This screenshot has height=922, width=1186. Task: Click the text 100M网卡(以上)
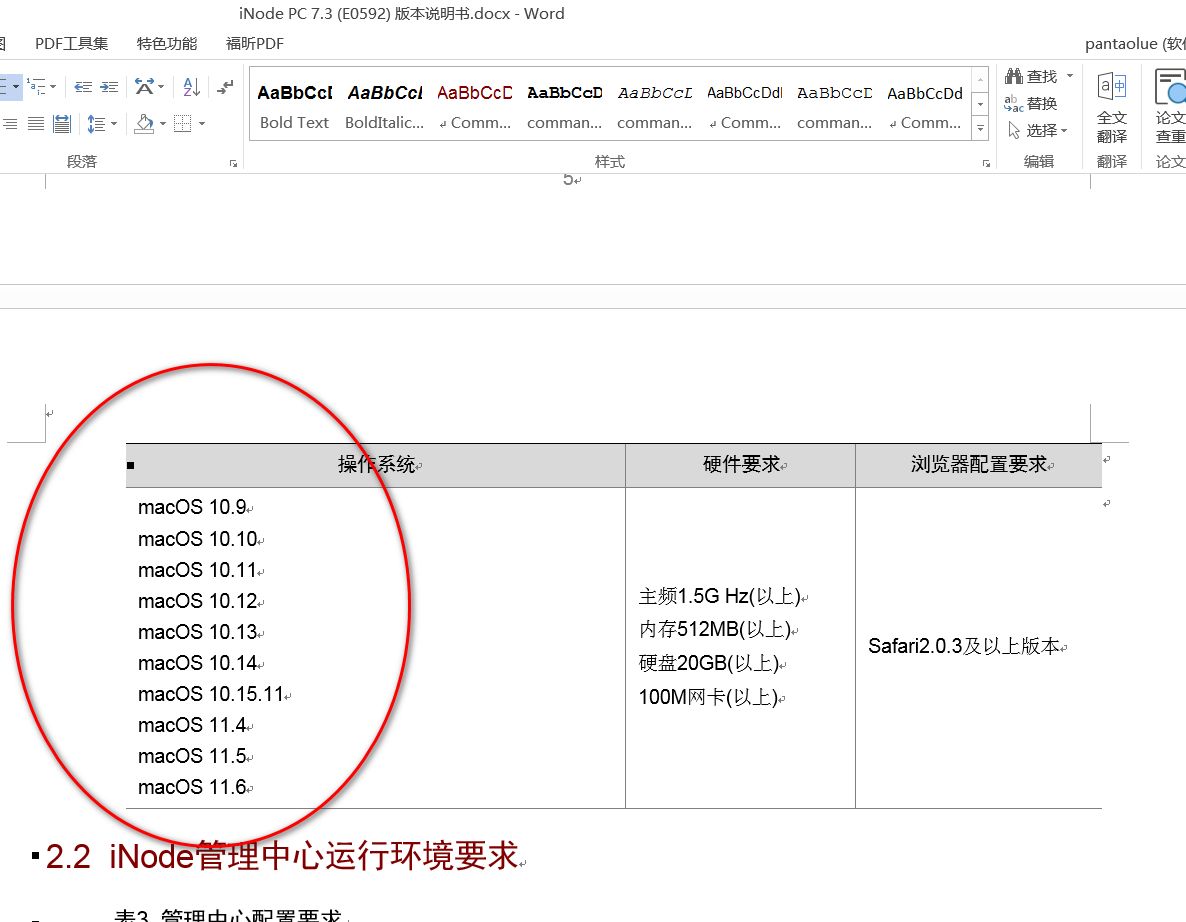click(x=708, y=697)
